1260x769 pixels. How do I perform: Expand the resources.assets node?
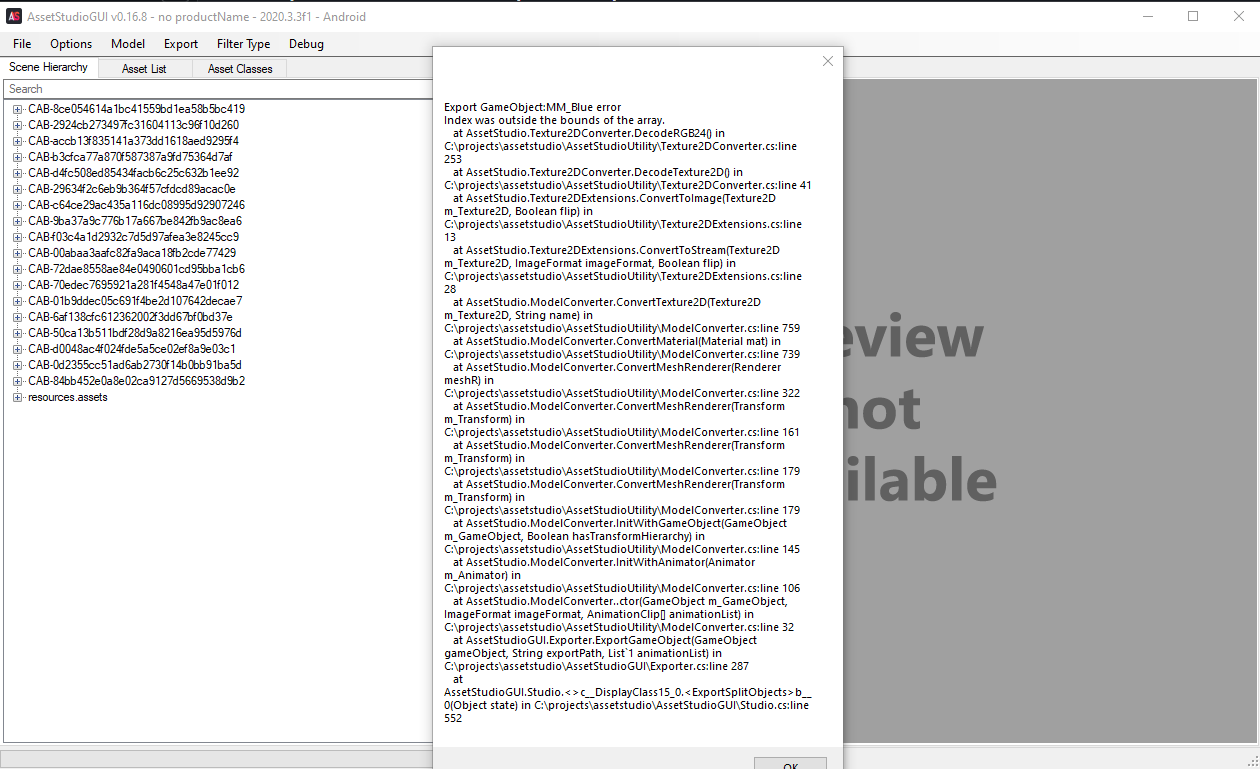click(15, 397)
